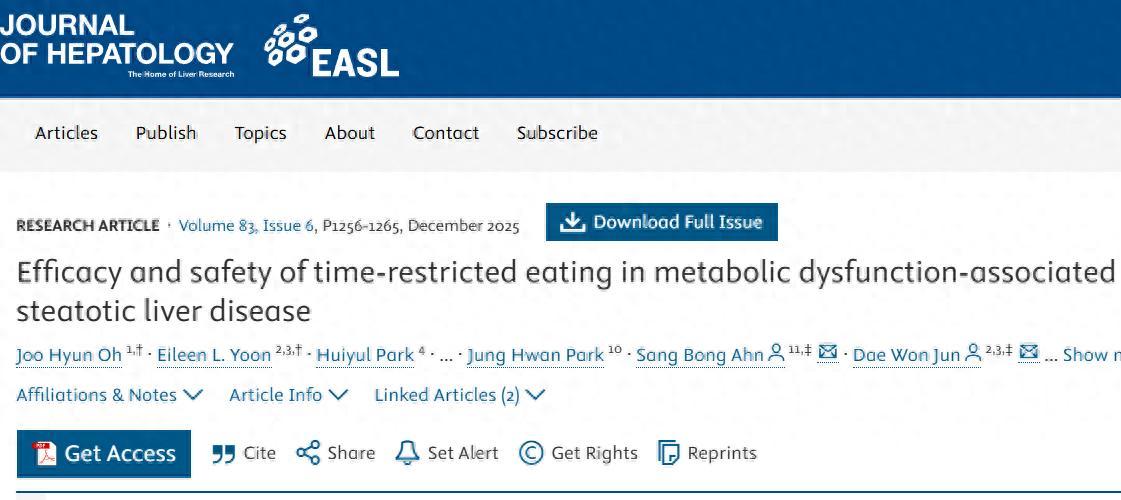Click the email envelope icon after Sang Bong Ahn

827,353
